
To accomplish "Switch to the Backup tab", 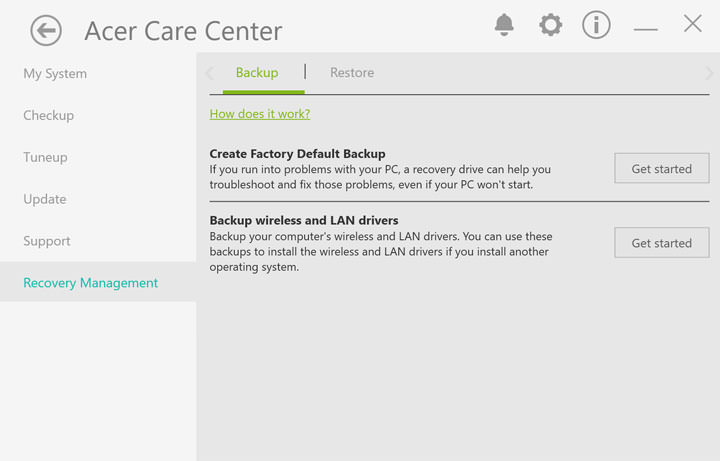I will 257,73.
